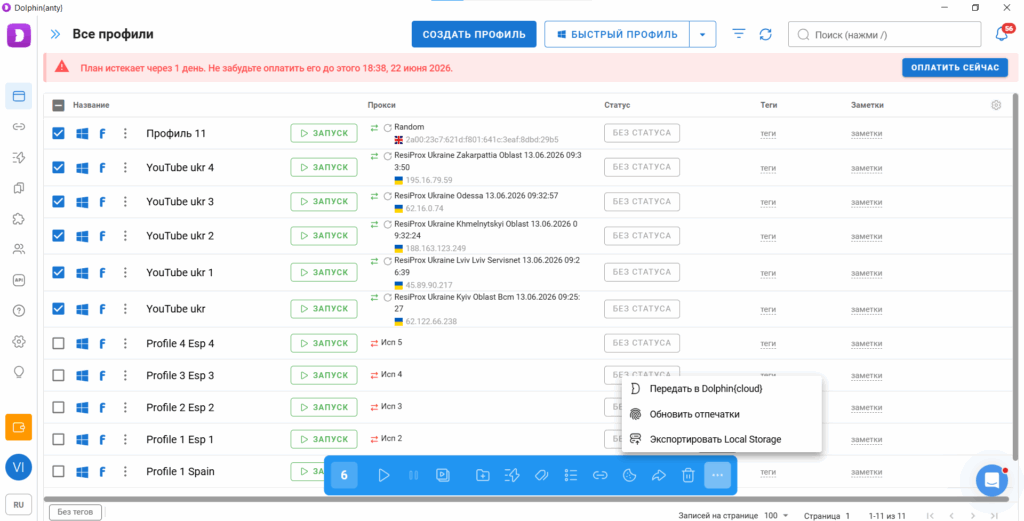
Task: Open the extensions puzzle icon in sidebar
Action: point(19,219)
